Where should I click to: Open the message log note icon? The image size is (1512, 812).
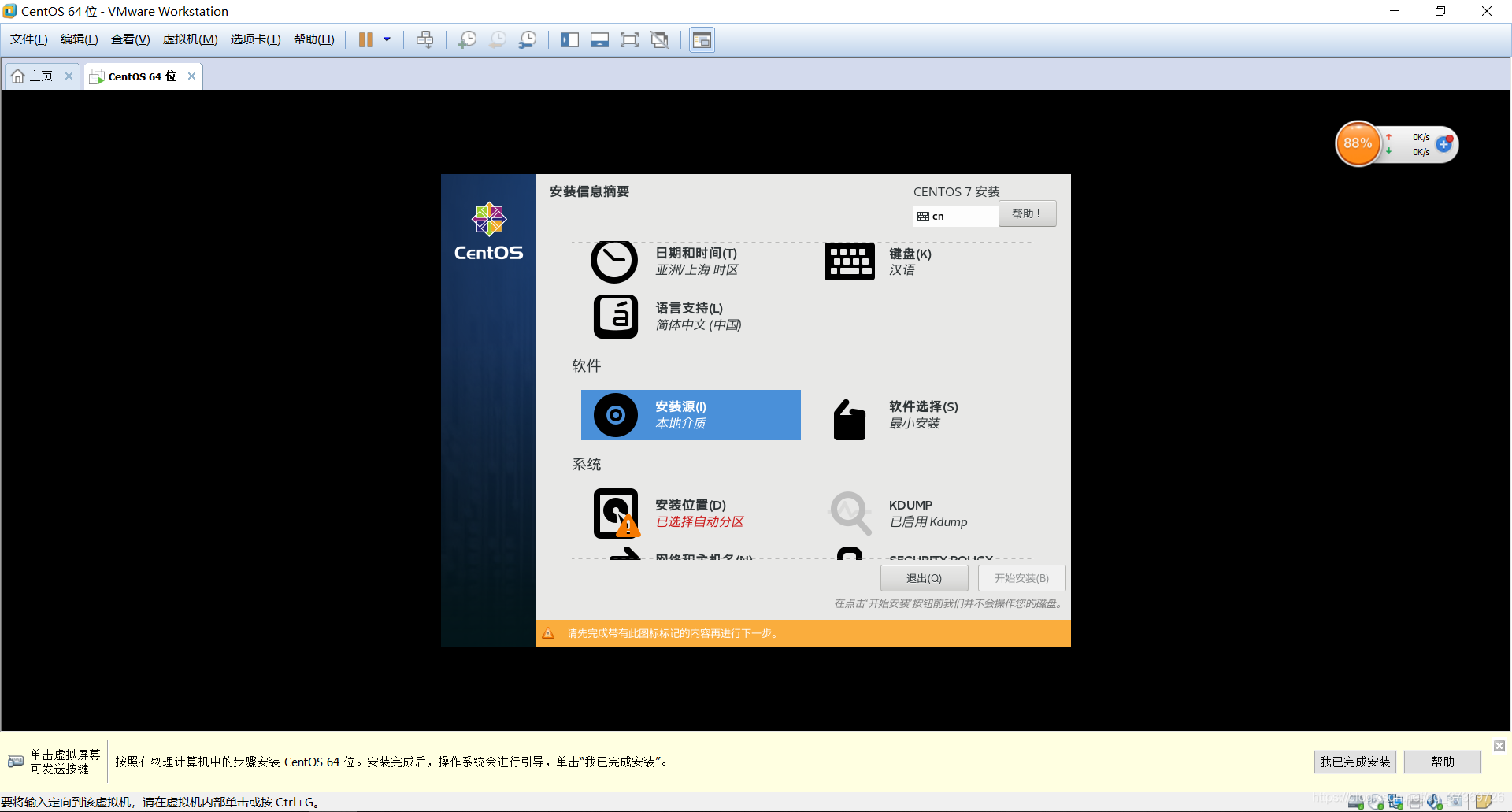[1484, 802]
